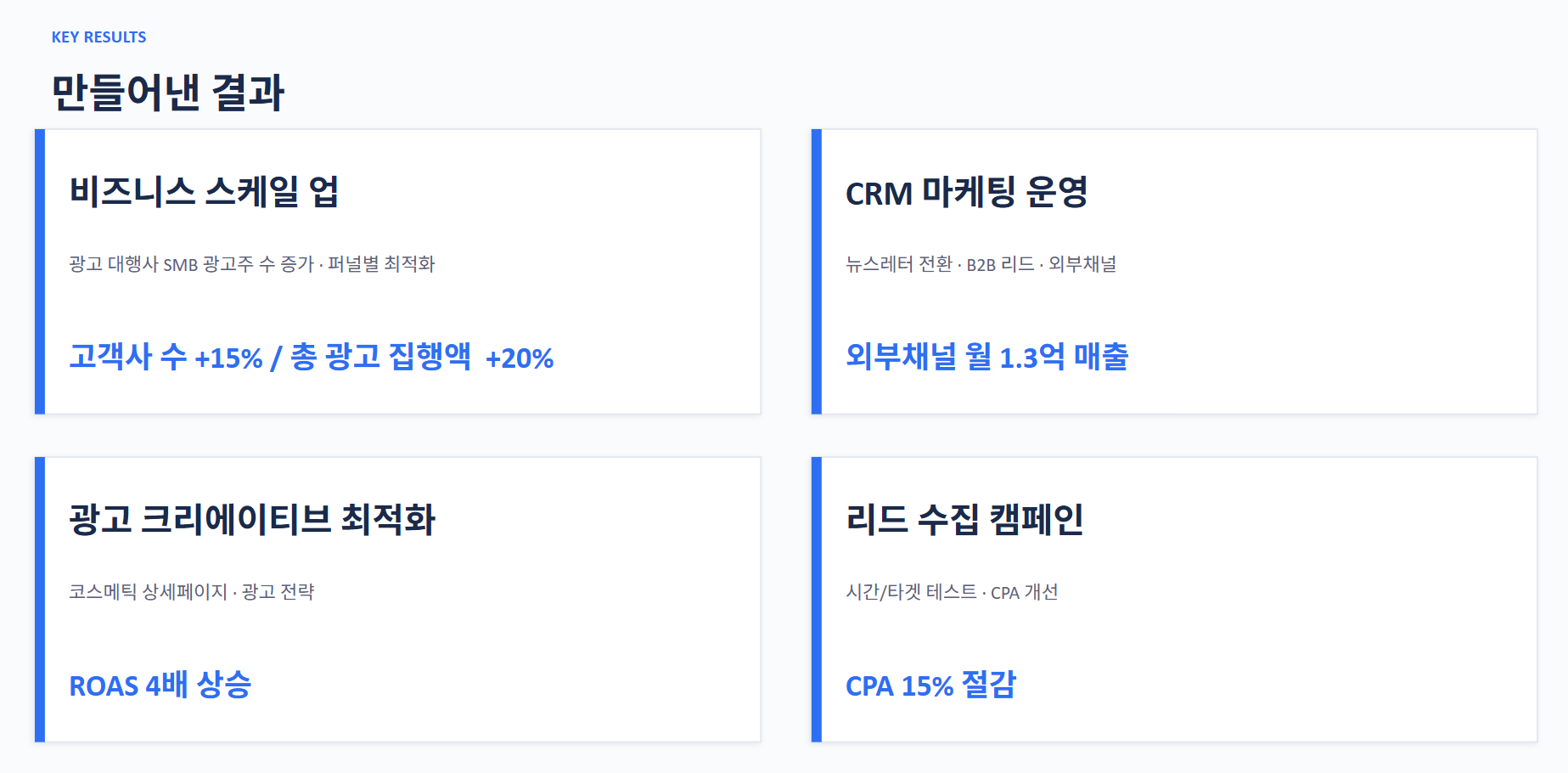
Task: Click the 만들어낸 결과 main heading
Action: [x=167, y=93]
